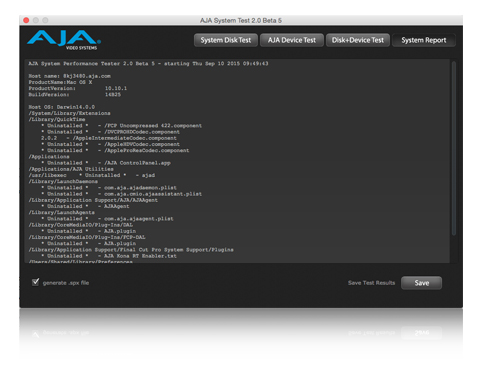Open the System Report tab
The height and width of the screenshot is (378, 480).
pos(424,40)
